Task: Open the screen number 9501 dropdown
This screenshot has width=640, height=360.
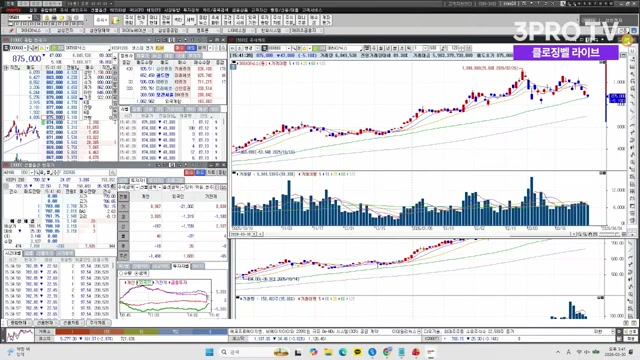Action: pos(29,18)
